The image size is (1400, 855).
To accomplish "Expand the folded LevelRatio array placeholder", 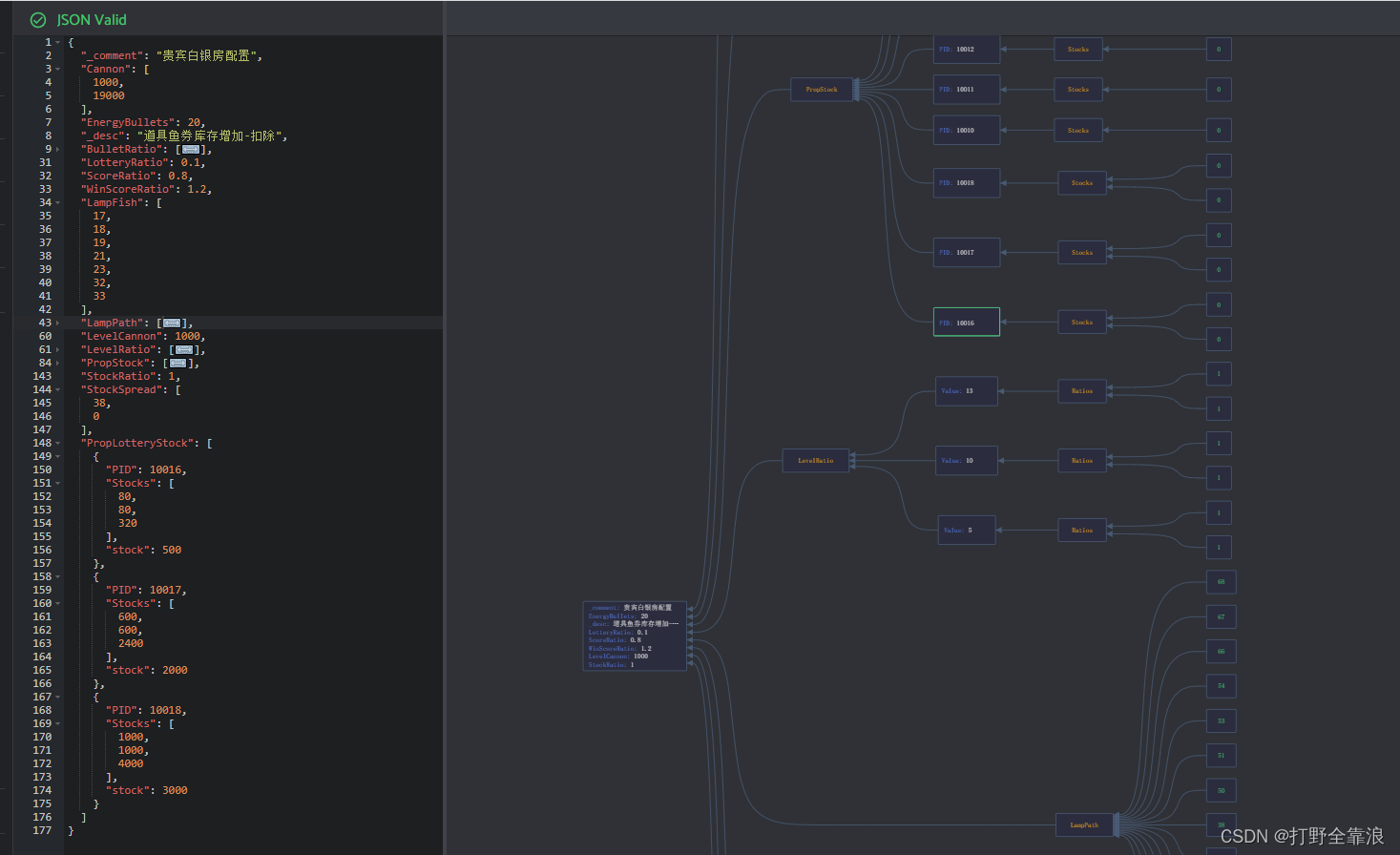I will point(185,350).
